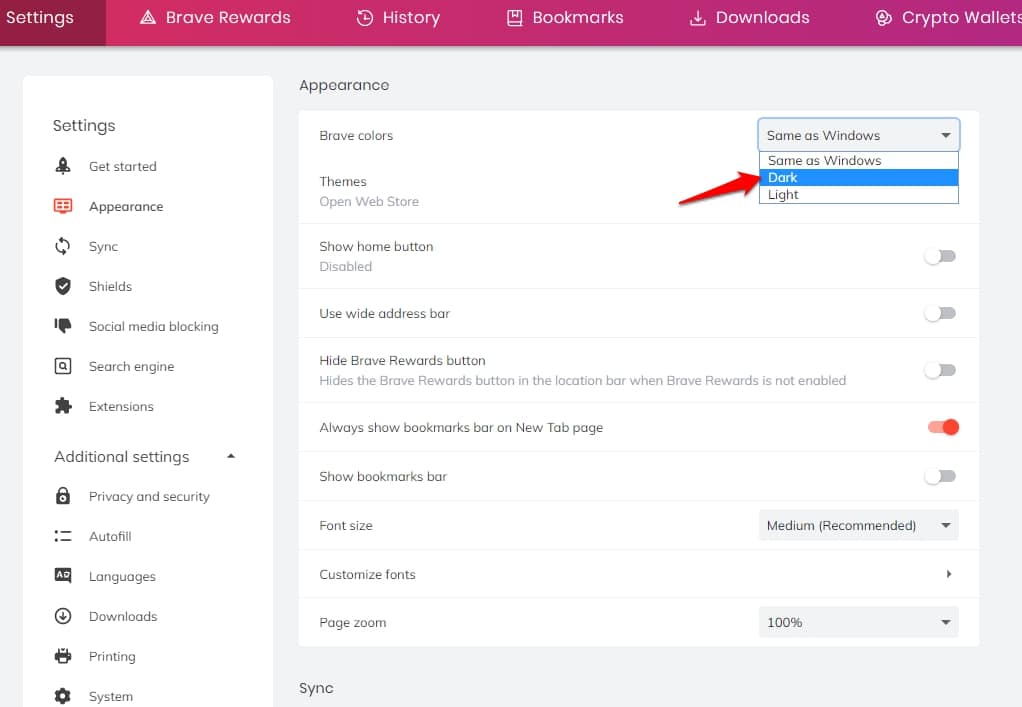The image size is (1022, 707).
Task: Switch to History tab
Action: click(x=398, y=18)
